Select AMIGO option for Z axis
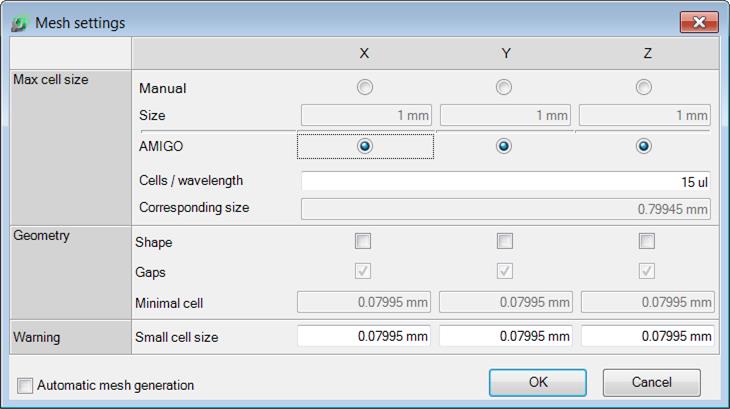Image resolution: width=730 pixels, height=409 pixels. click(644, 146)
